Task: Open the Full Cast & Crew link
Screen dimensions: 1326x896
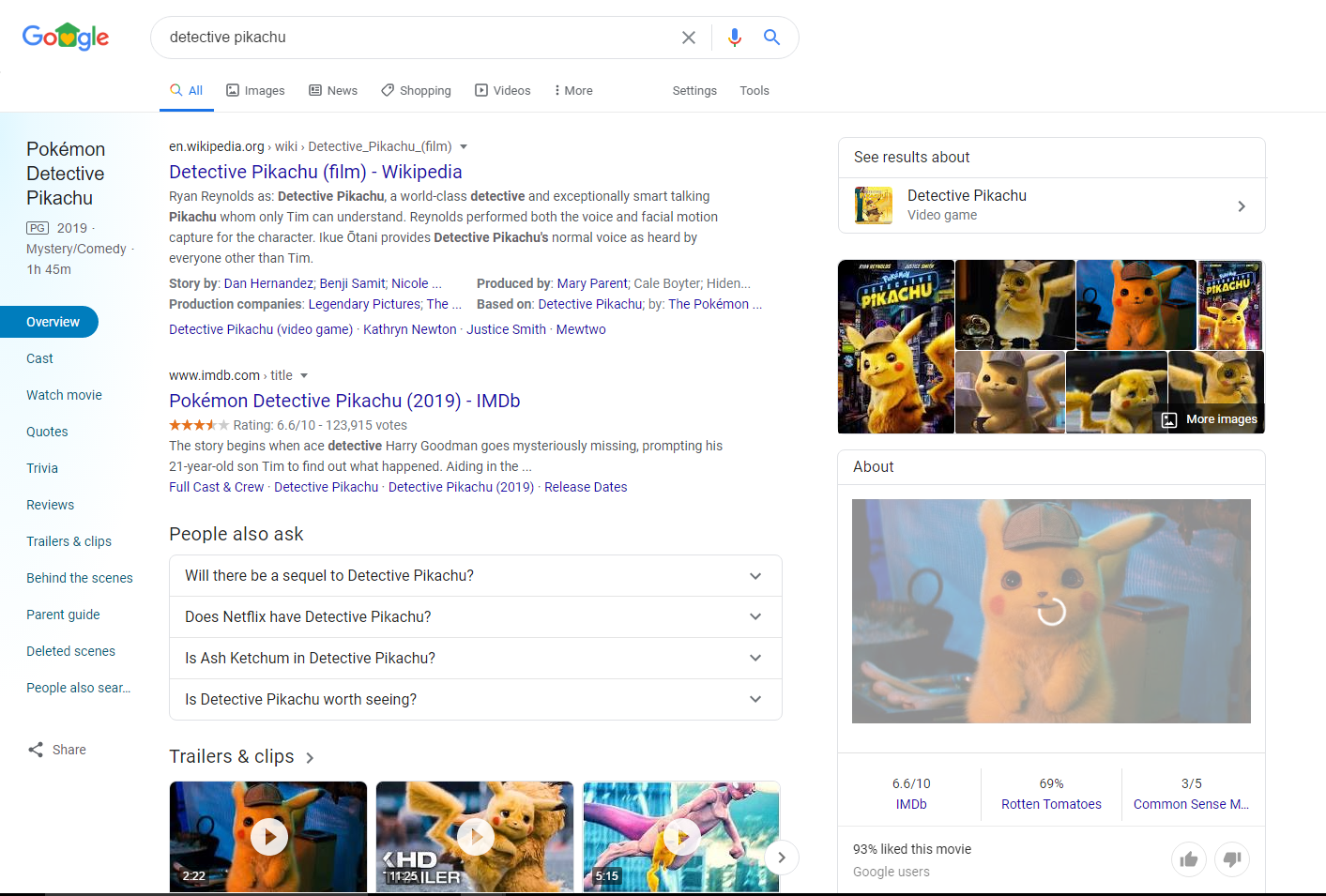Action: pos(216,487)
